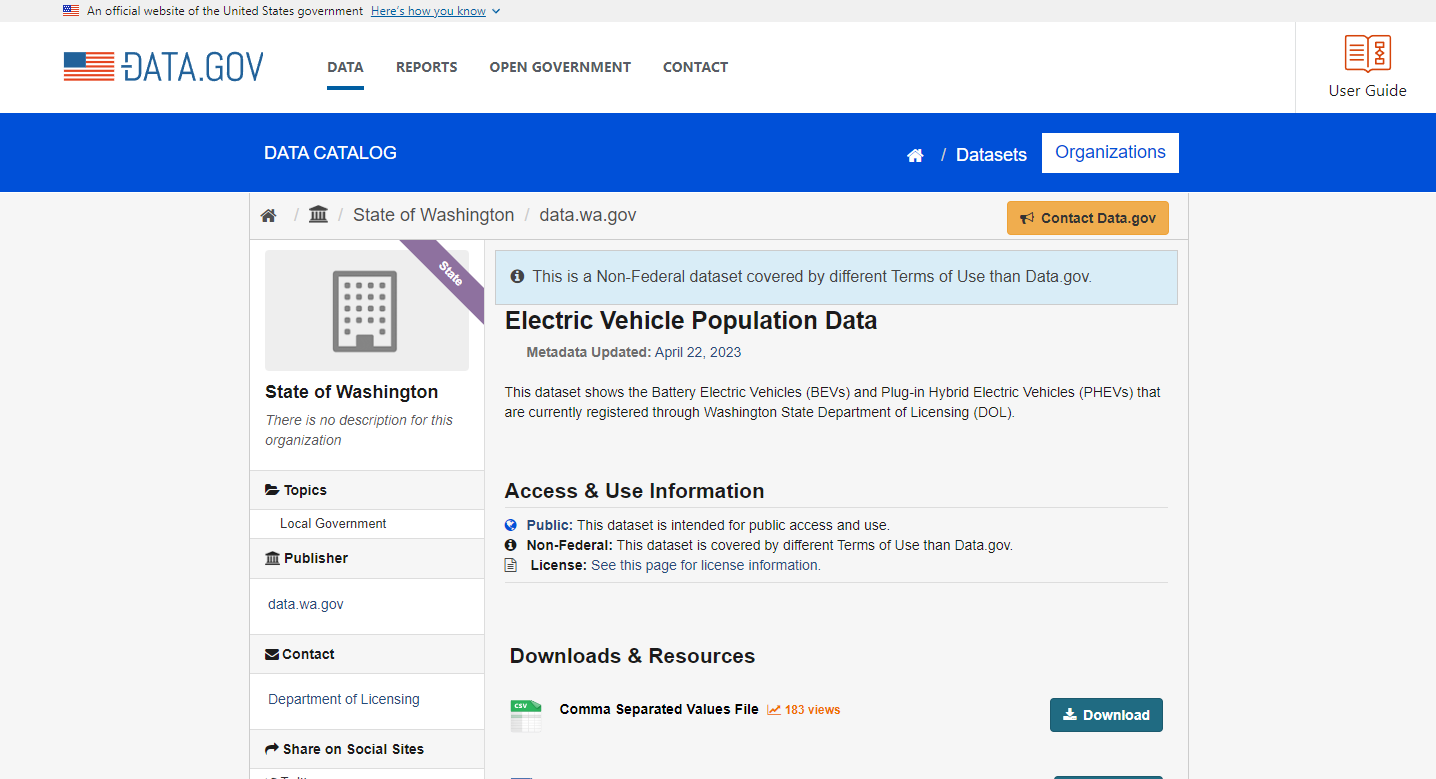Click the US flag icon in banner
This screenshot has height=779, width=1436.
(71, 11)
